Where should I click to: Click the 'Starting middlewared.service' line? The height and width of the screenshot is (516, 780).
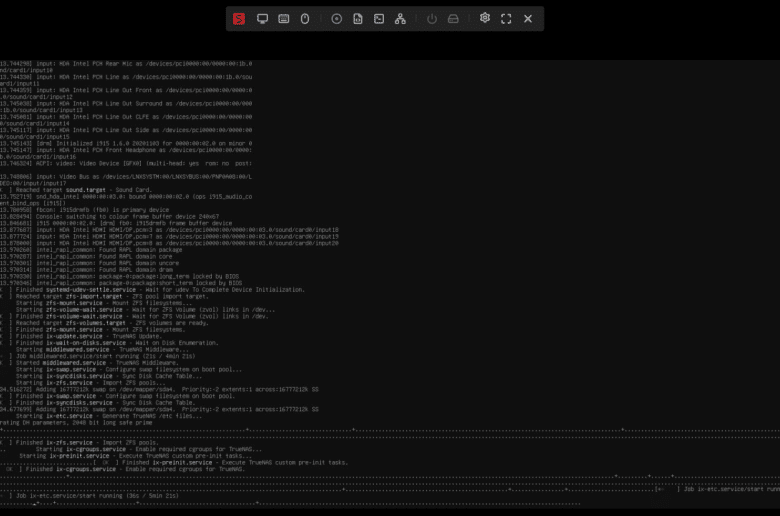102,350
